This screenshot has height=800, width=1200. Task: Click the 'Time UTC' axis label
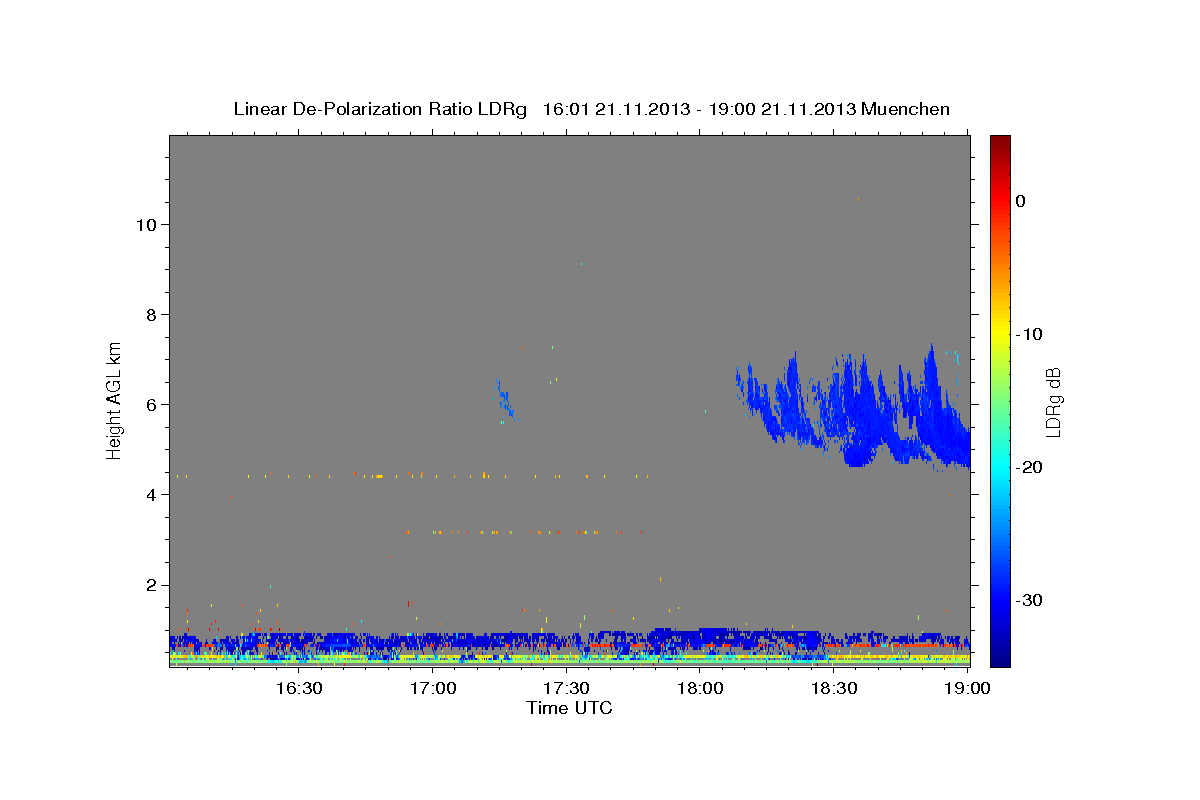tap(569, 708)
